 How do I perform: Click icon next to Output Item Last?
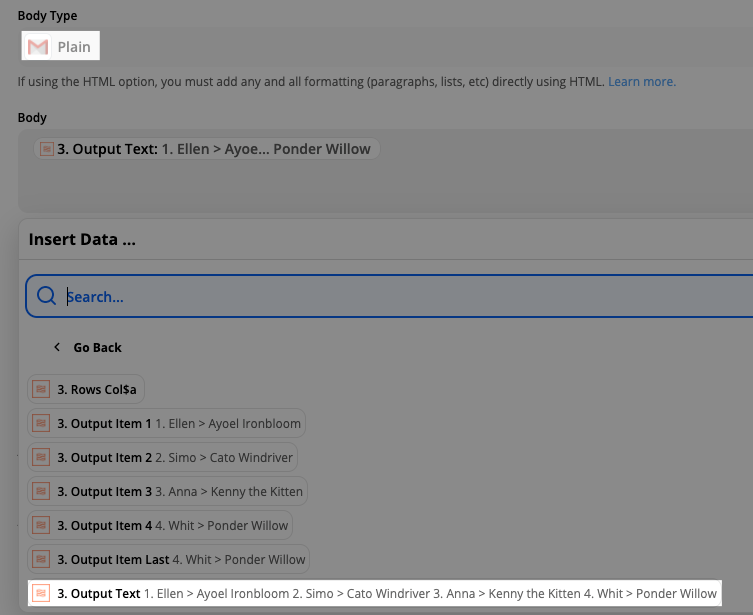[x=41, y=559]
